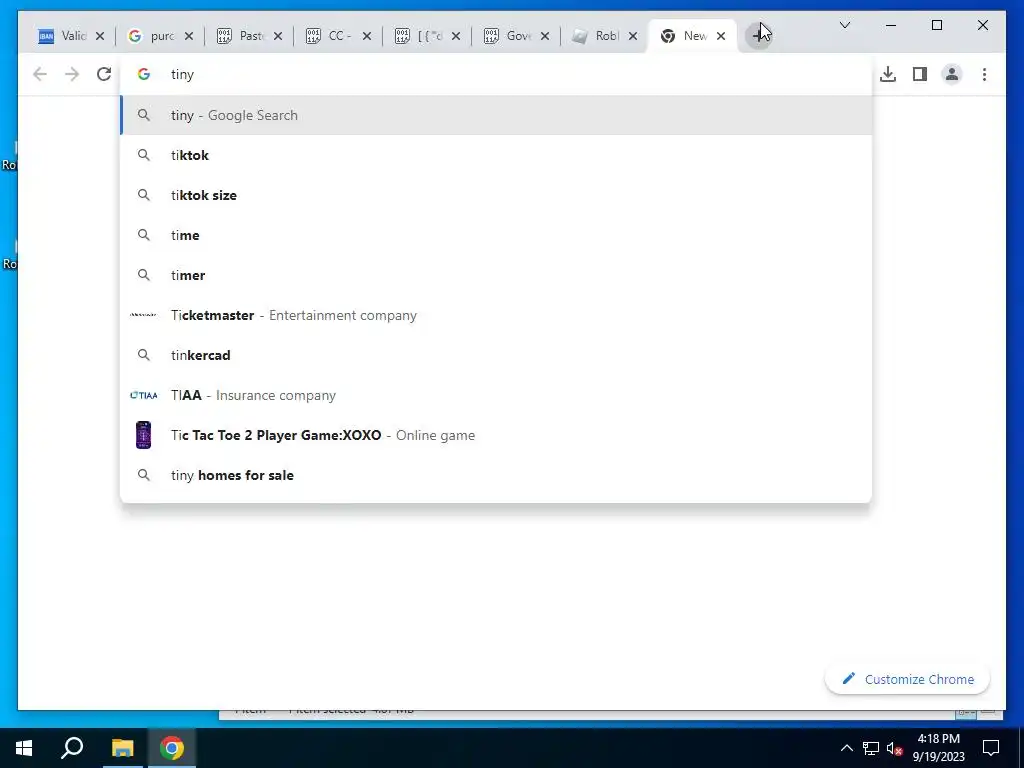
Task: Open taskbar search magnifier
Action: [x=72, y=748]
